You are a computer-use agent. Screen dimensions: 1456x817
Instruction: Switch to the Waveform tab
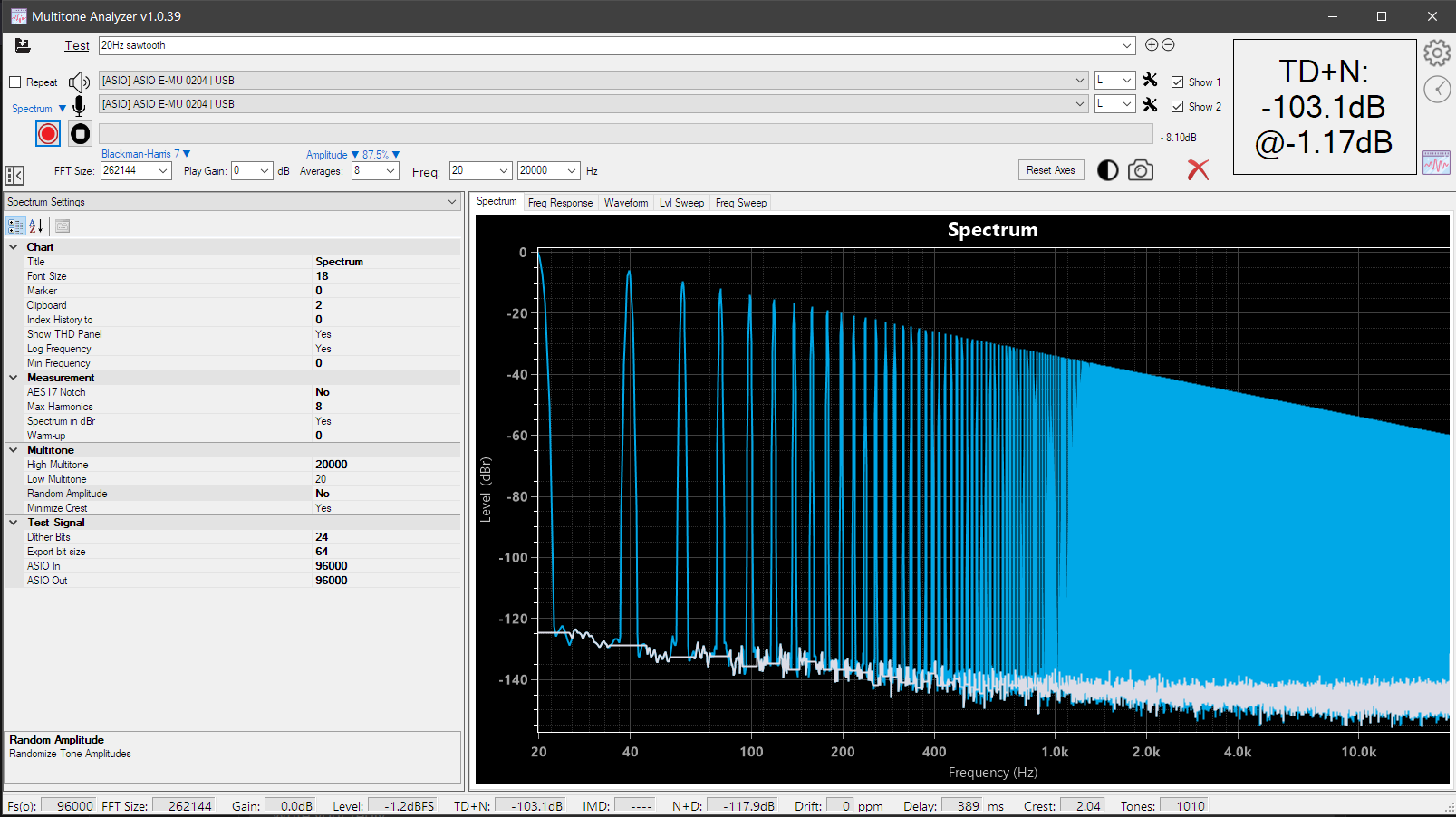pyautogui.click(x=626, y=203)
